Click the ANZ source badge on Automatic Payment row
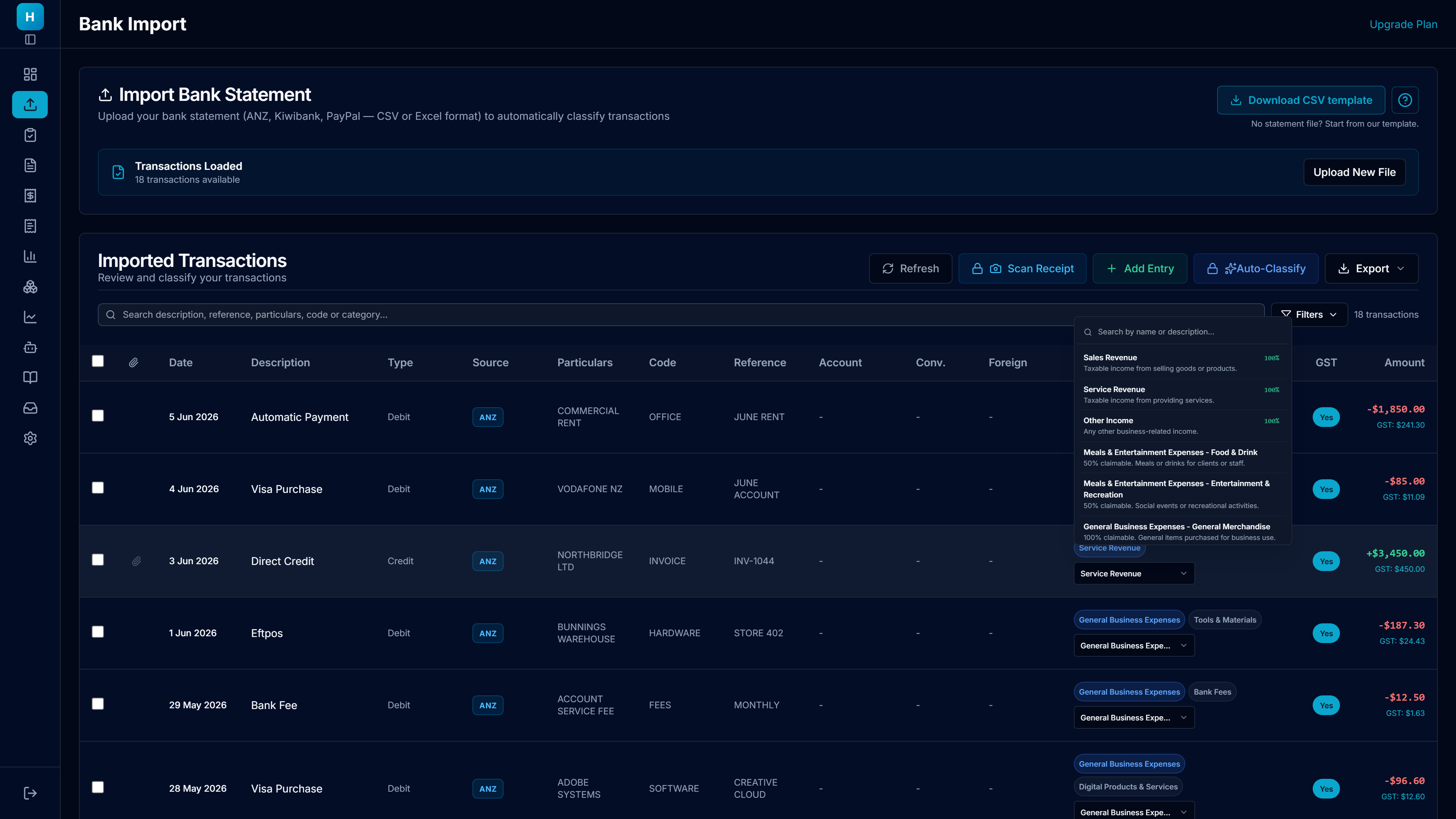 tap(488, 417)
